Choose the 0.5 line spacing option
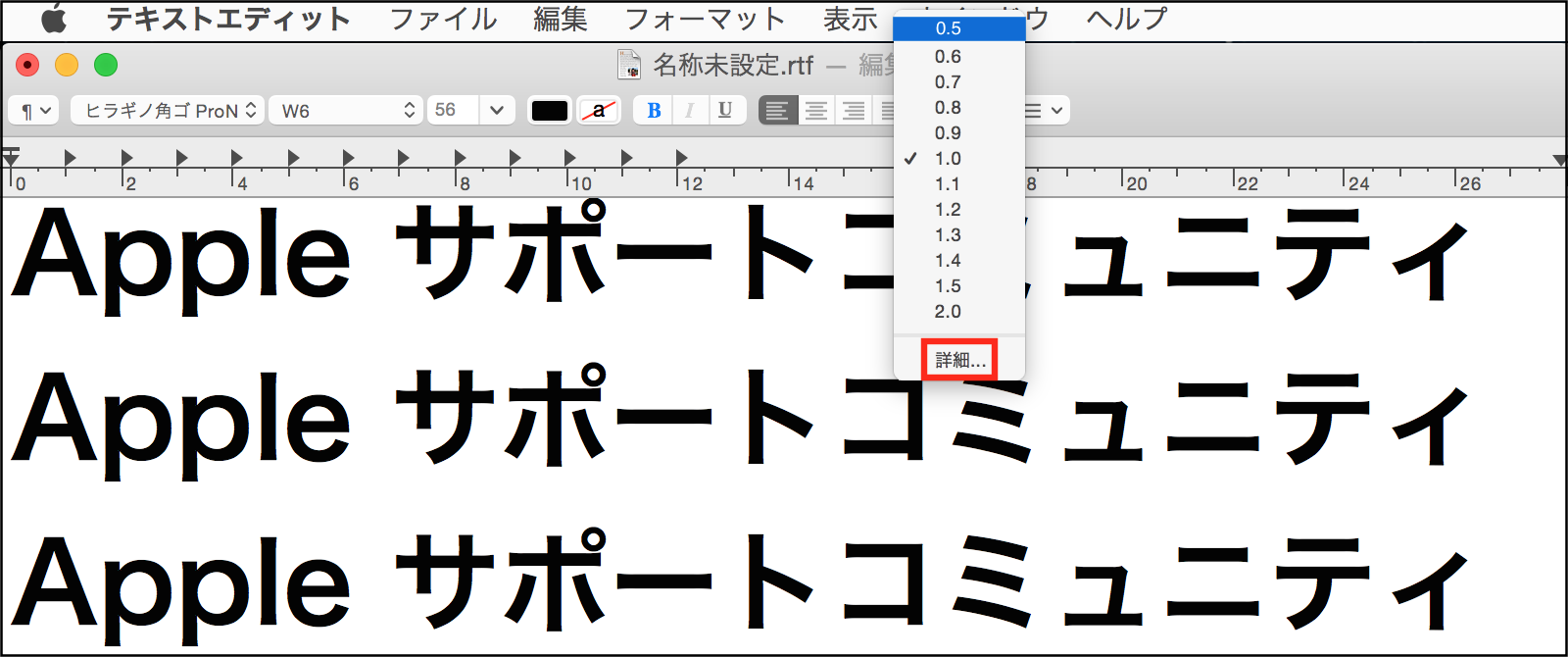 [x=948, y=28]
